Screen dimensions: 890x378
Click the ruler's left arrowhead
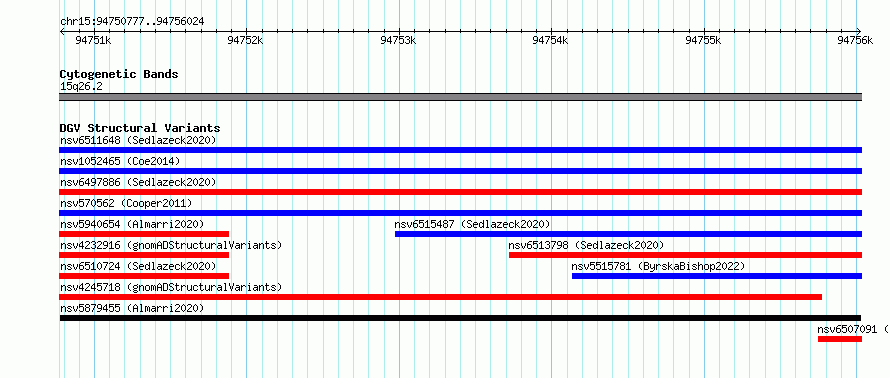tap(62, 31)
